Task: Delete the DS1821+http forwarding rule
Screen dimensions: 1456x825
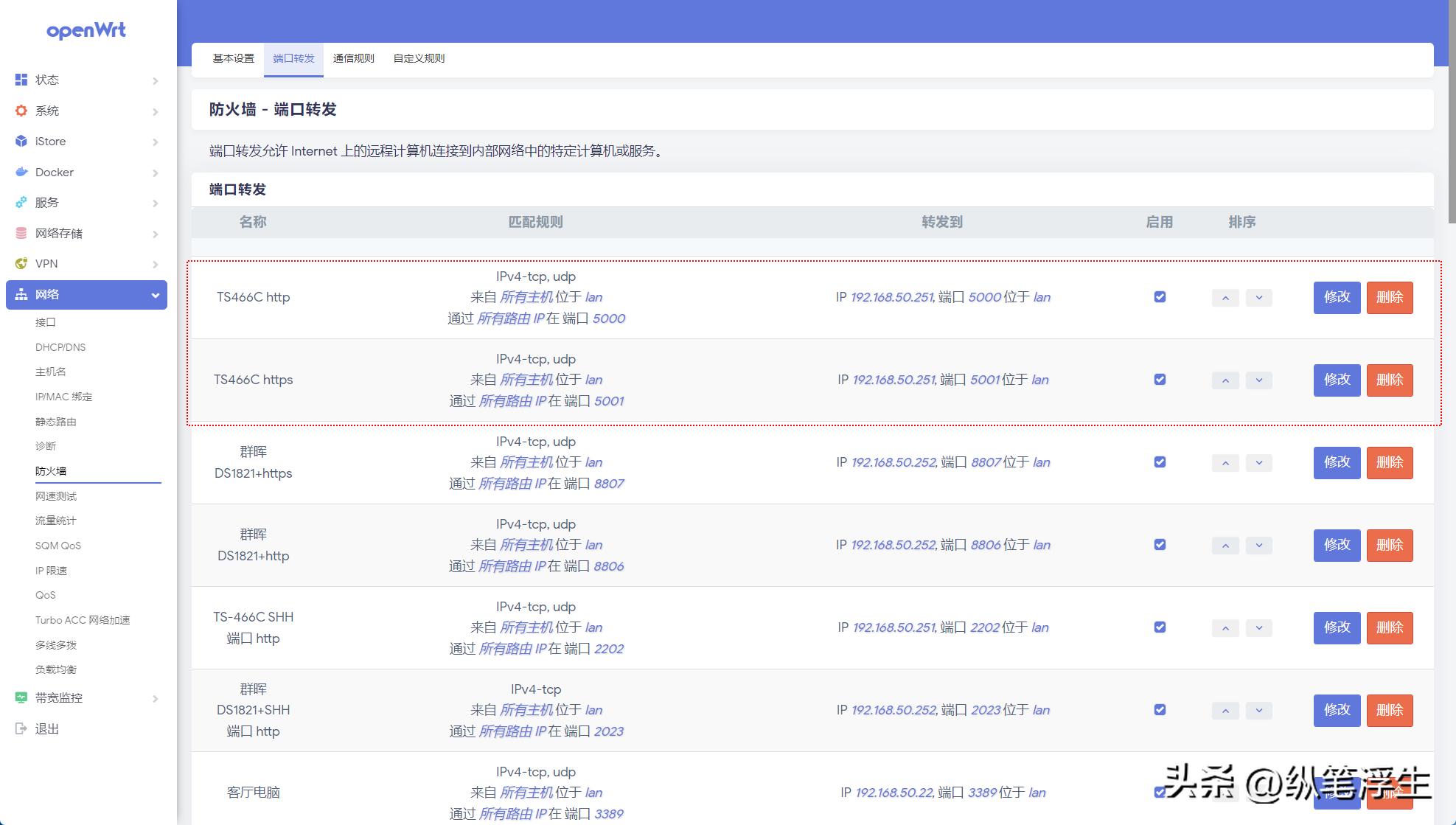Action: coord(1389,545)
